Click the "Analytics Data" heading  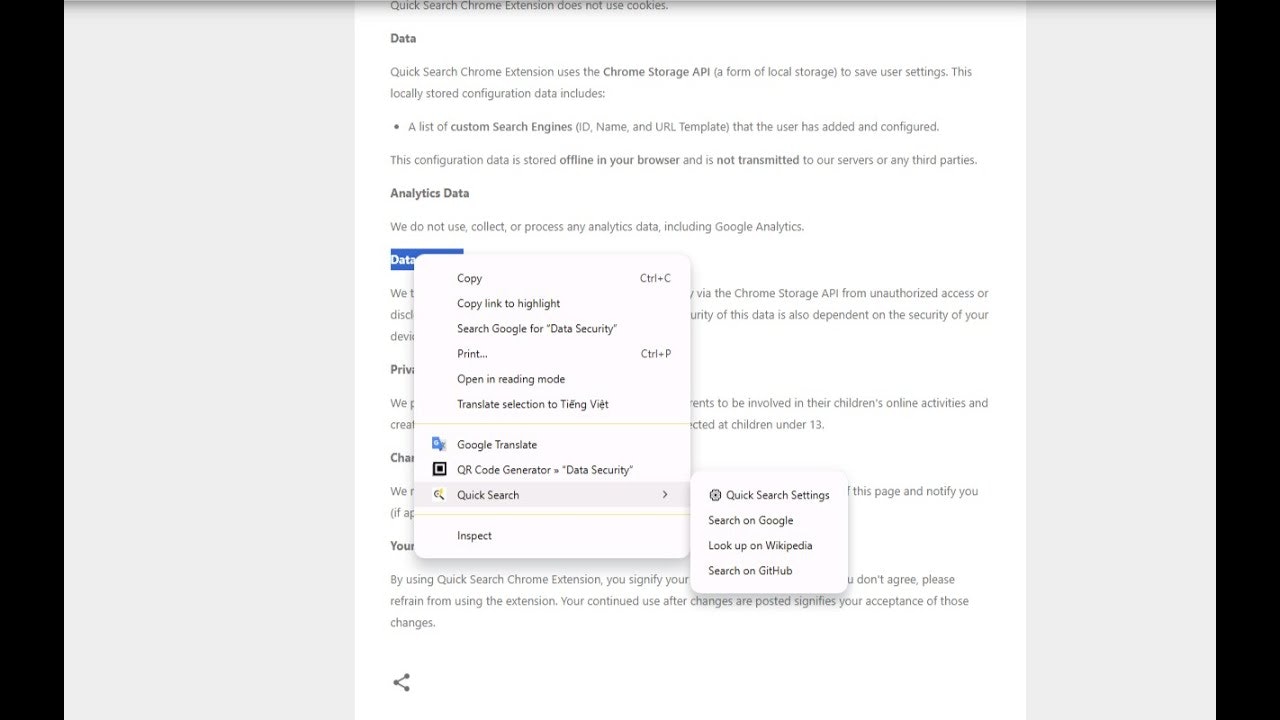(429, 193)
